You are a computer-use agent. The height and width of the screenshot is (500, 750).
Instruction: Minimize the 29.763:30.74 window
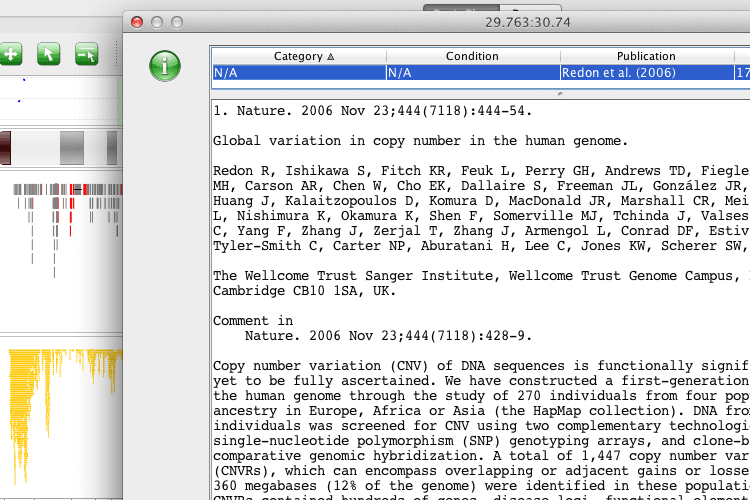[x=157, y=22]
